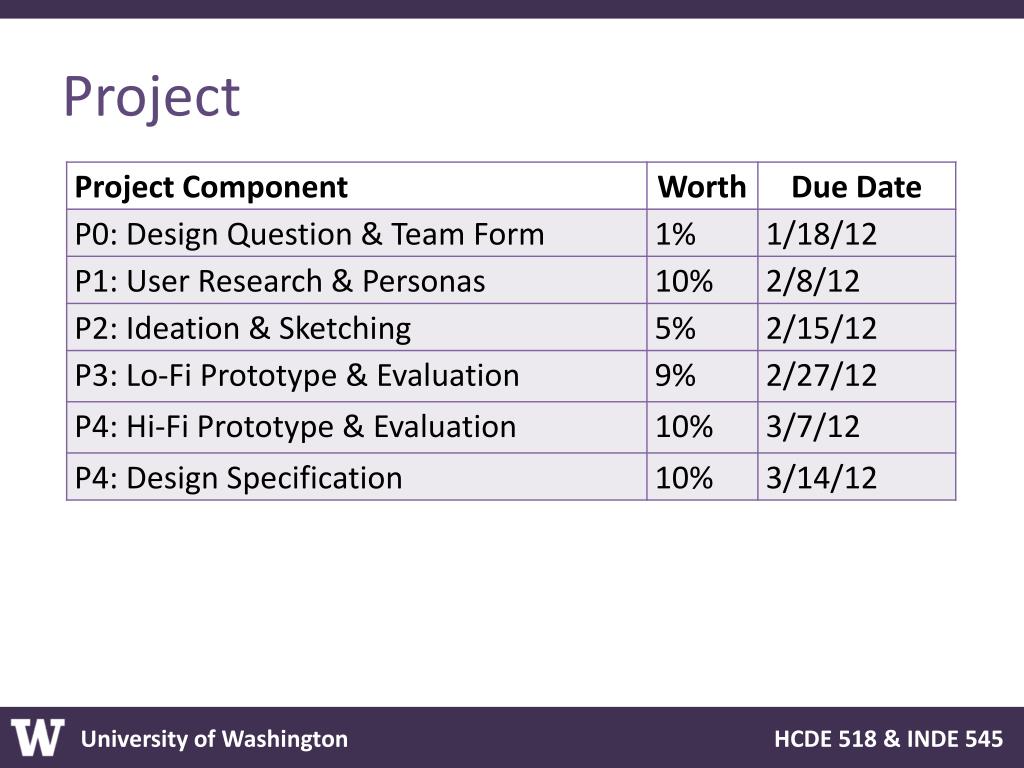This screenshot has height=768, width=1024.
Task: Select the 1% worth cell
Action: [x=676, y=234]
